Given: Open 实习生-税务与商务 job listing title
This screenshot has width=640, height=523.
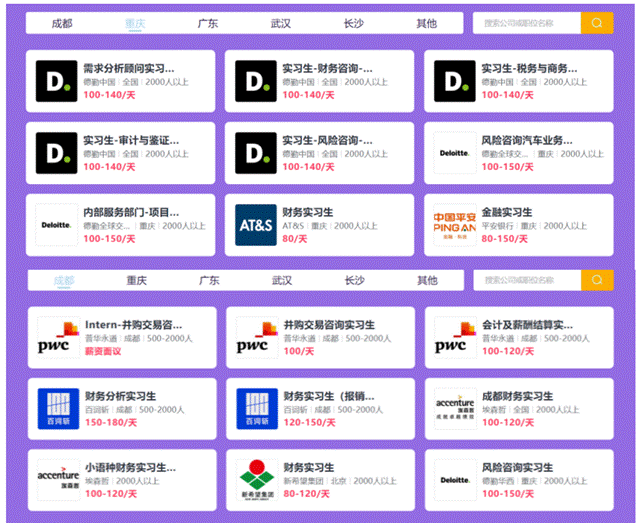Looking at the screenshot, I should pyautogui.click(x=528, y=68).
